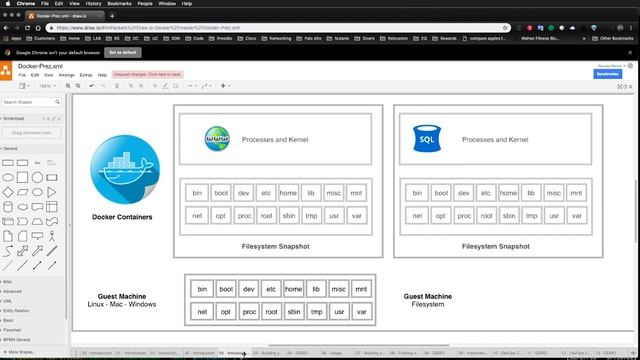Click the fullscreen icon at toolbar right
Viewport: 640px width, 360px height.
[620, 87]
